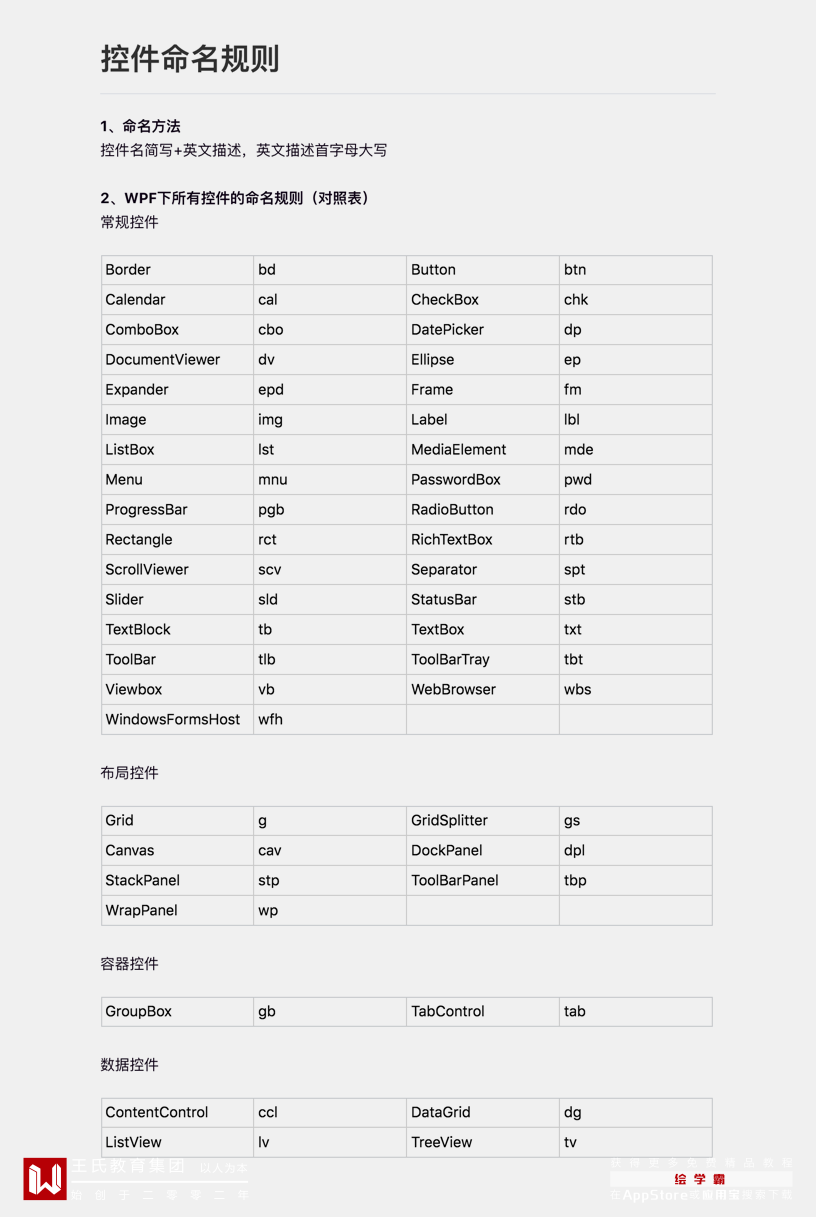The height and width of the screenshot is (1217, 816).
Task: Click the 布局控件 subheading
Action: (129, 773)
